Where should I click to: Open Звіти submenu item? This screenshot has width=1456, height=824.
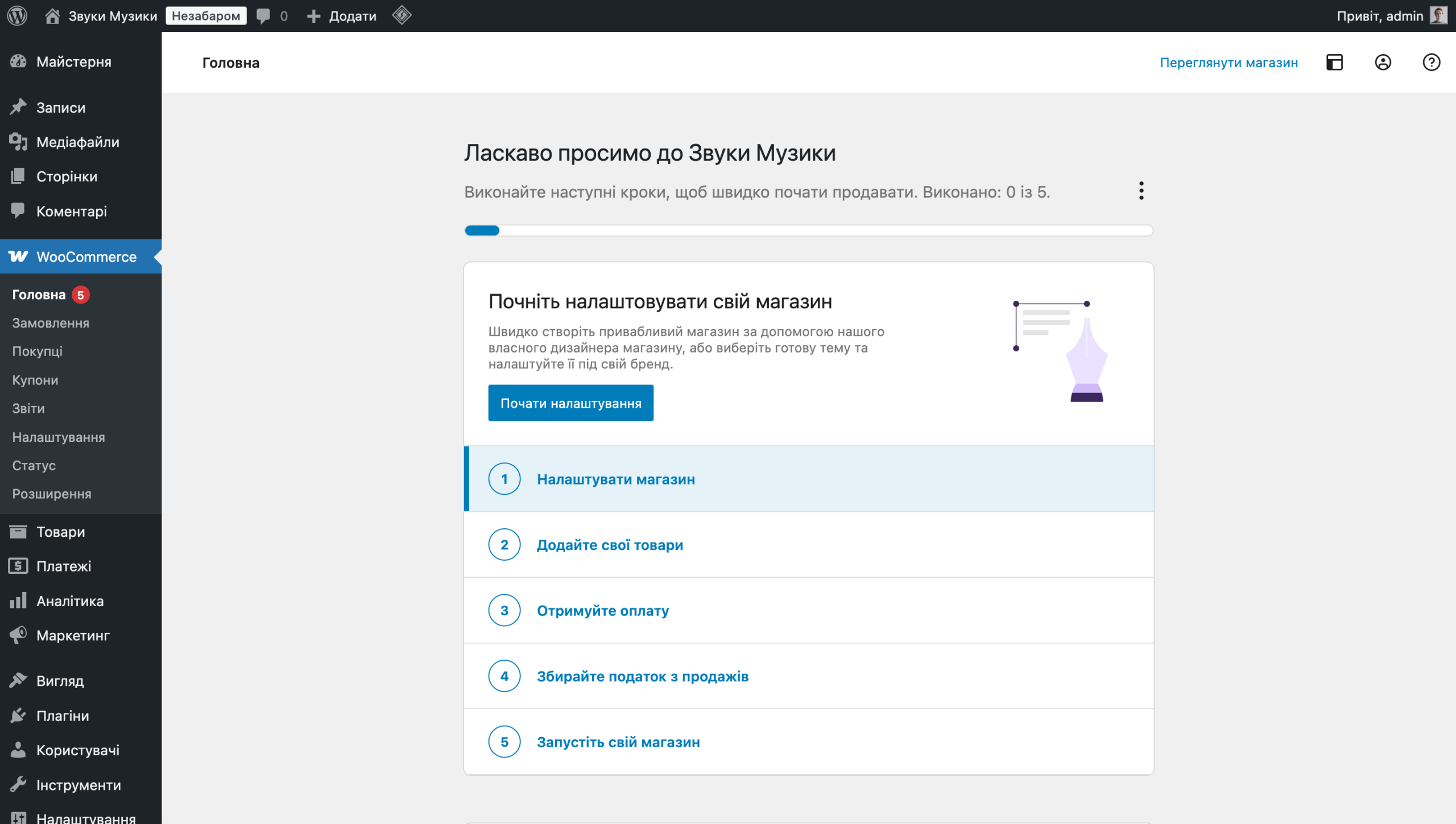tap(28, 408)
